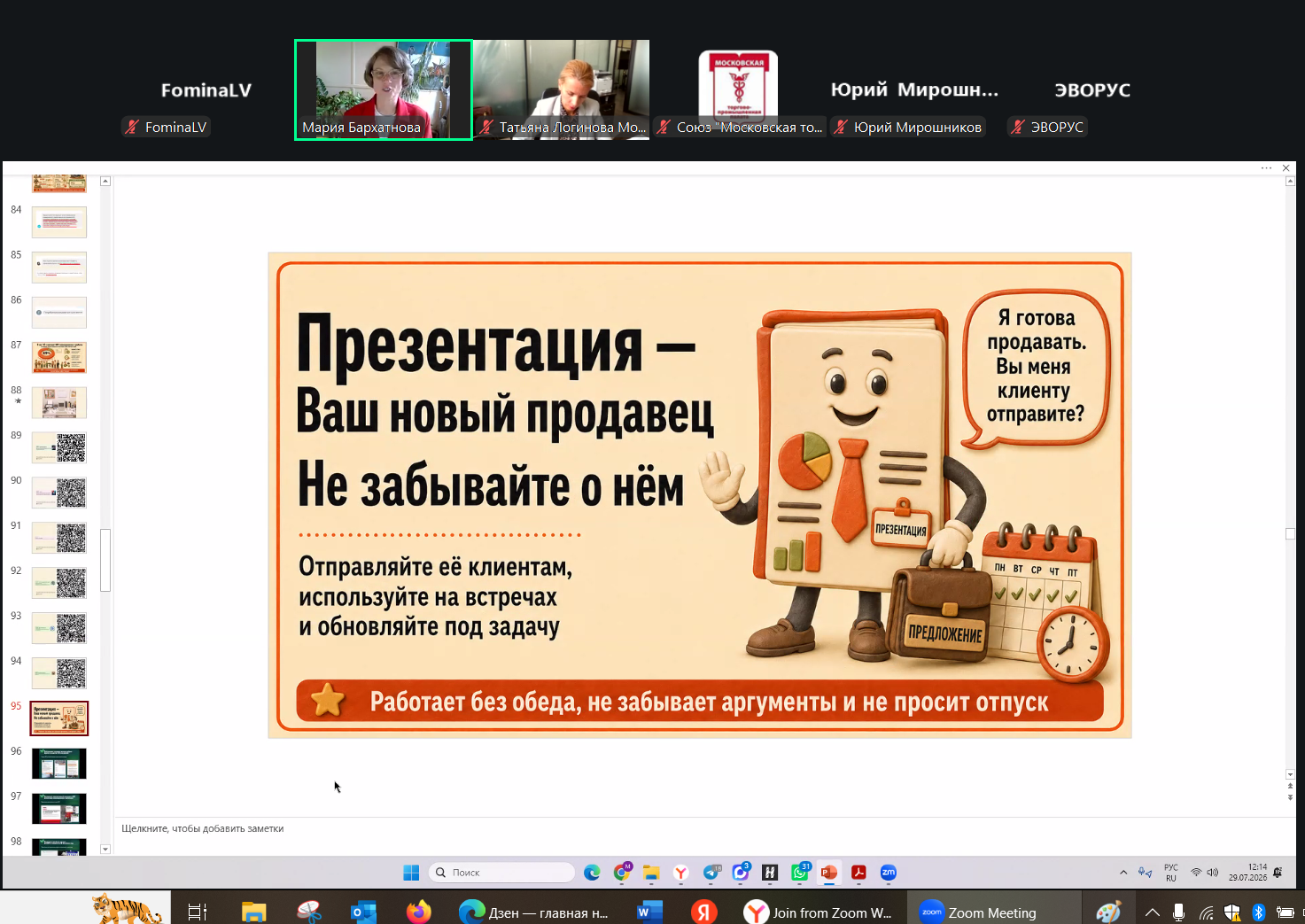Click Yandex Browser icon beside Telegram
This screenshot has height=924, width=1305.
pos(680,873)
